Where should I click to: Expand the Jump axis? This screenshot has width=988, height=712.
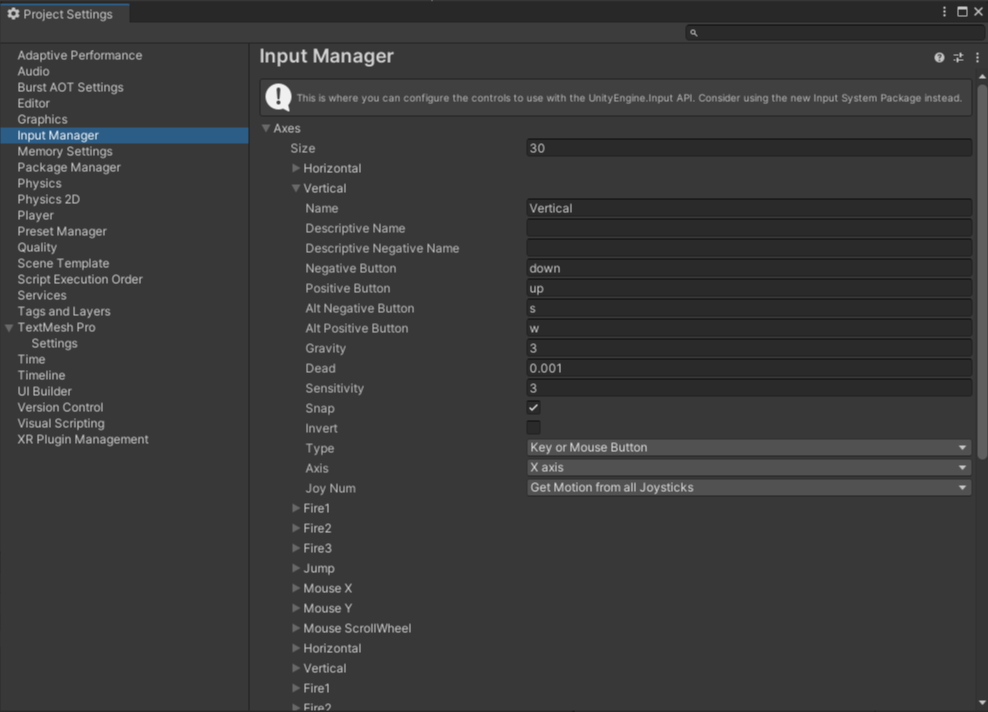click(296, 568)
